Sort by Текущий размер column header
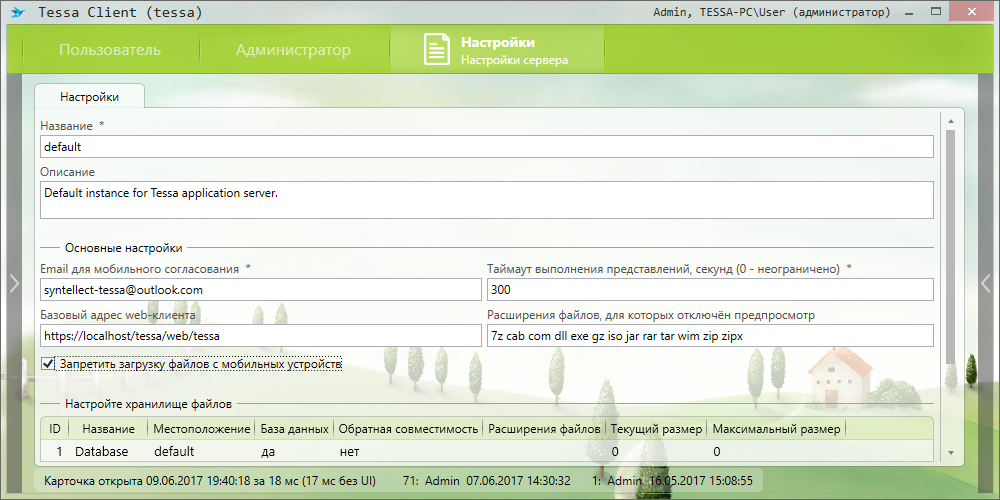 point(656,429)
